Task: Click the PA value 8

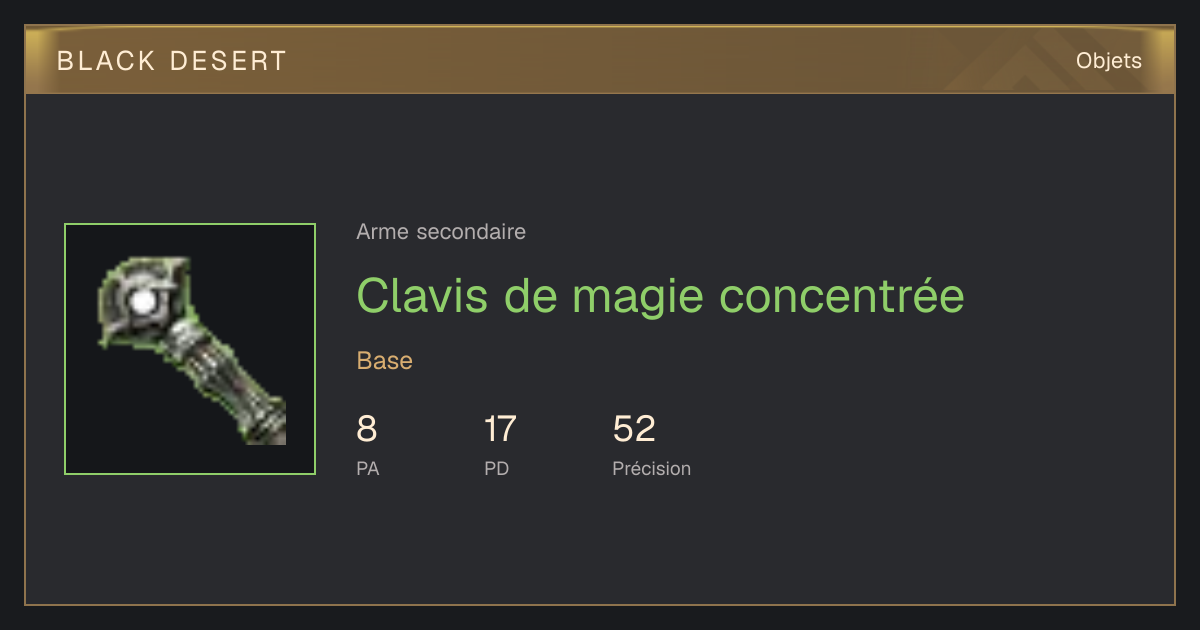Action: (367, 429)
